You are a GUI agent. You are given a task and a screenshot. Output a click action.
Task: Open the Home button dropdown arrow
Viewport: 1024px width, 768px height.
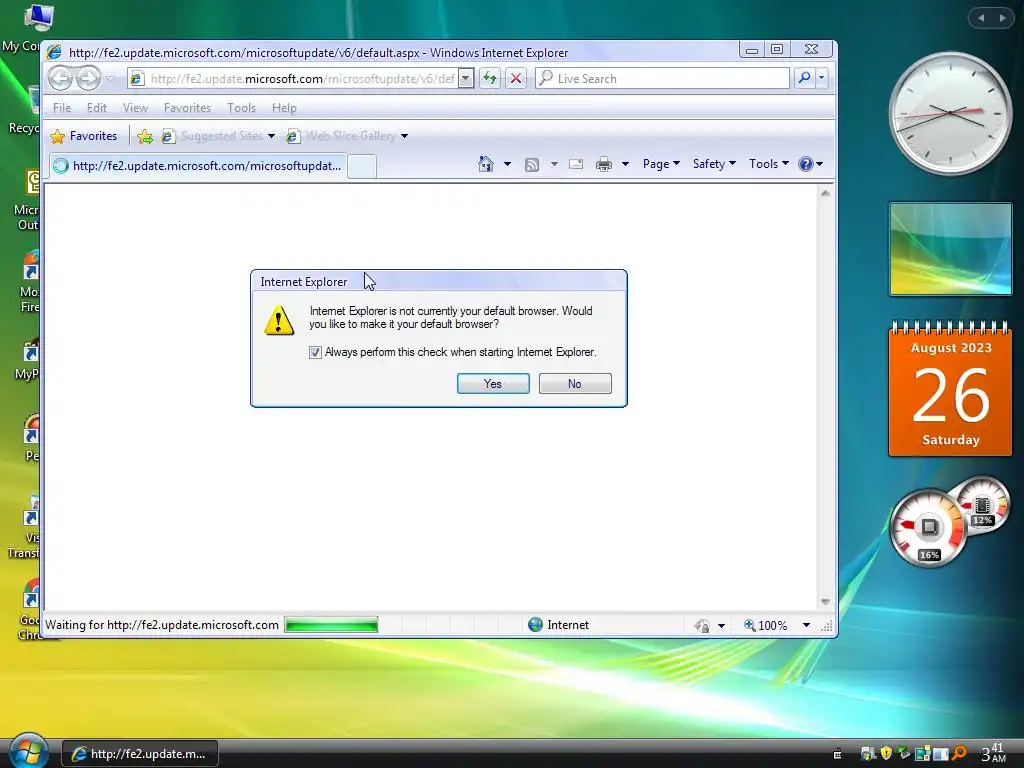click(x=507, y=164)
